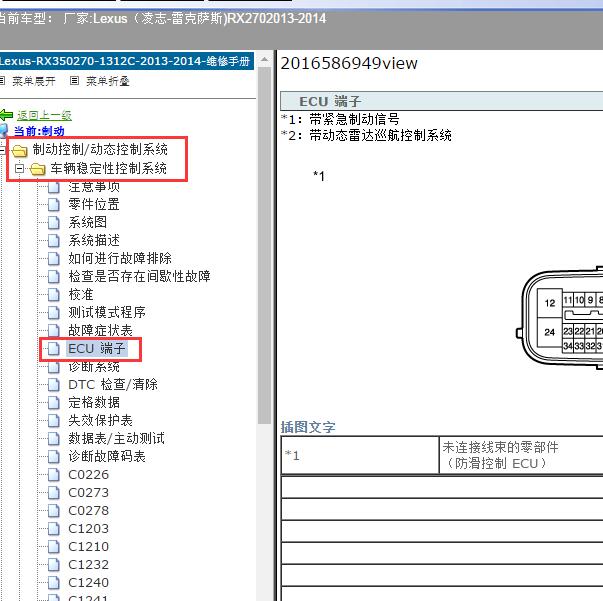The height and width of the screenshot is (601, 603).
Task: Click the 菜单折叠 square icon
Action: pos(74,81)
